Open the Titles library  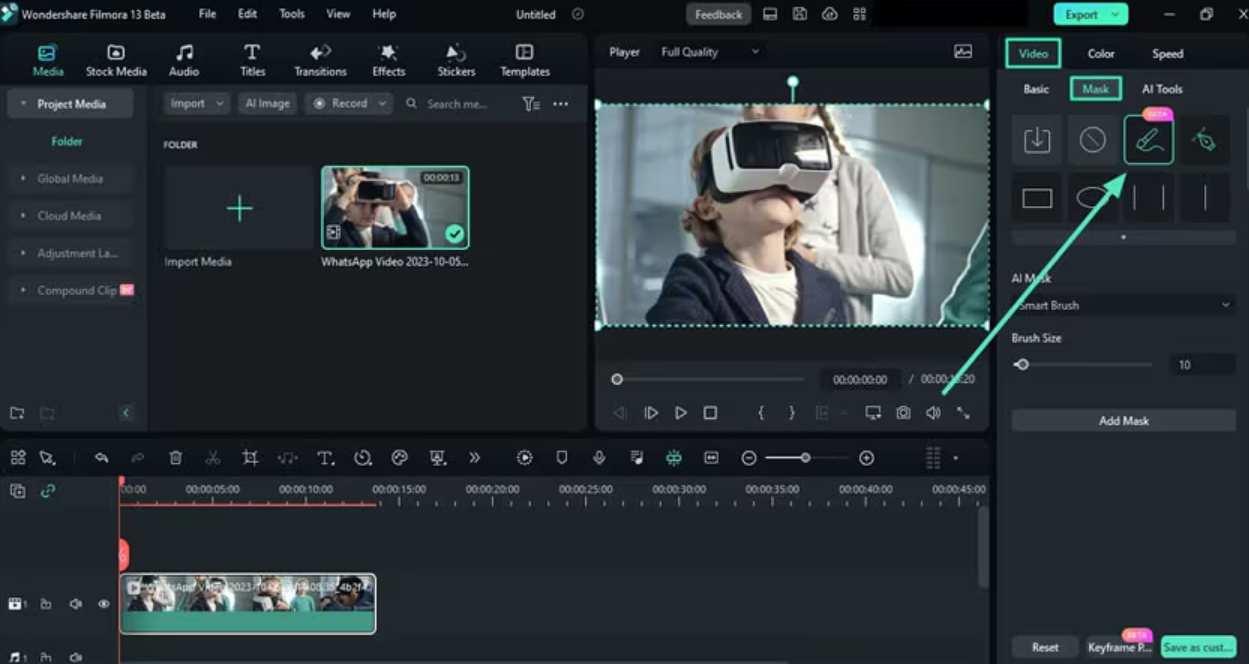coord(252,60)
